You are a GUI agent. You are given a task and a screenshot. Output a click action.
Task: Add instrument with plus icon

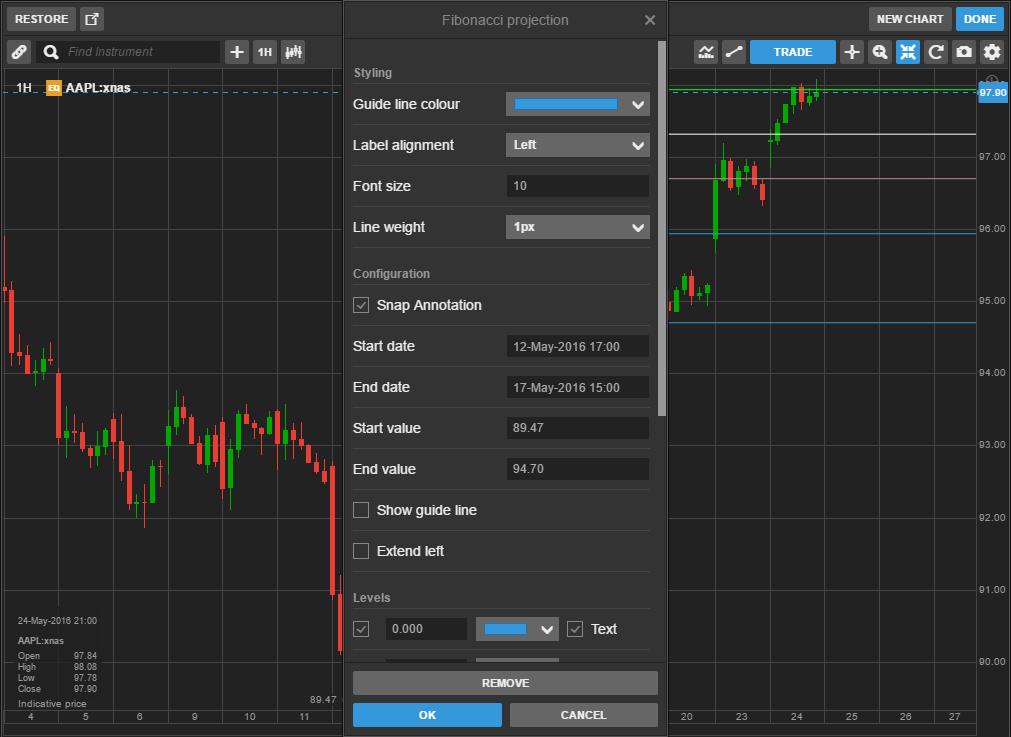point(237,52)
